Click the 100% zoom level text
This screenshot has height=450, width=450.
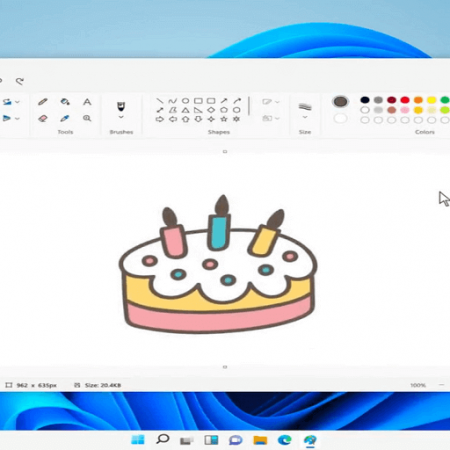(x=418, y=385)
